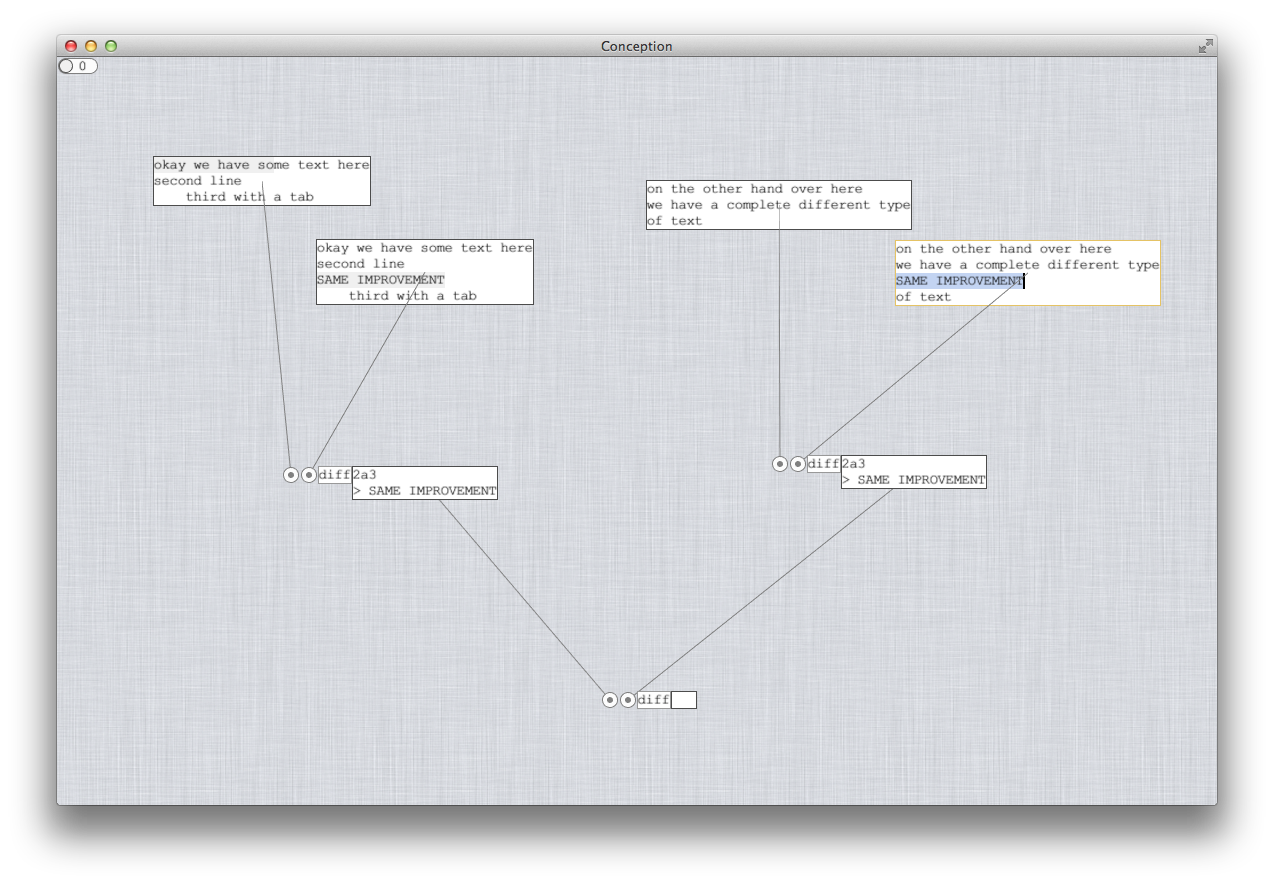Select left connector of diff wired to "okay we have" boxes

[291, 475]
